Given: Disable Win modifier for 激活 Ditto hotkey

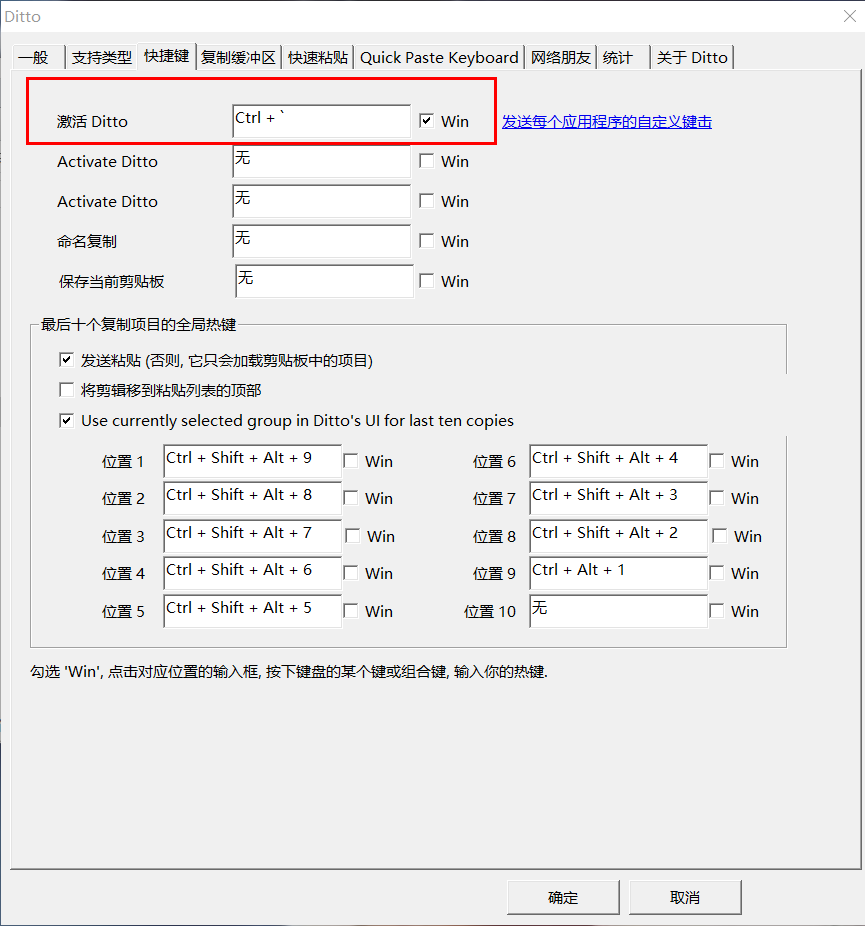Looking at the screenshot, I should pyautogui.click(x=427, y=121).
